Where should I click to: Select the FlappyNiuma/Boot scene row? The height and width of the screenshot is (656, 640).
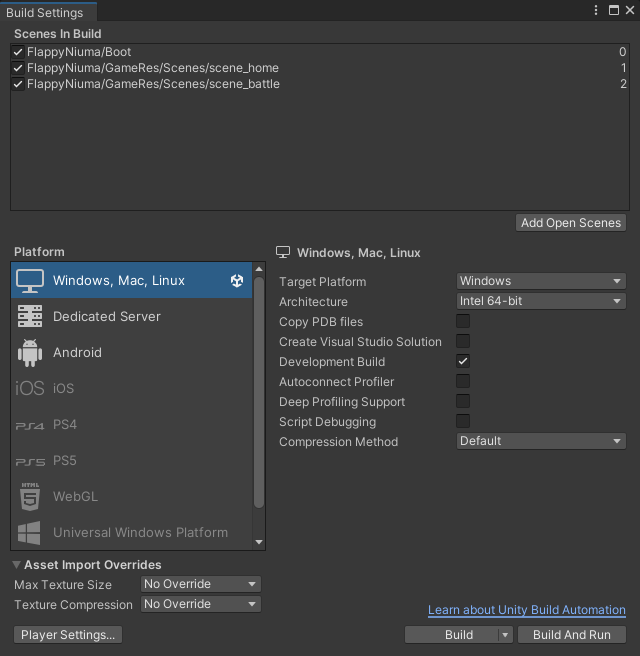(x=320, y=52)
